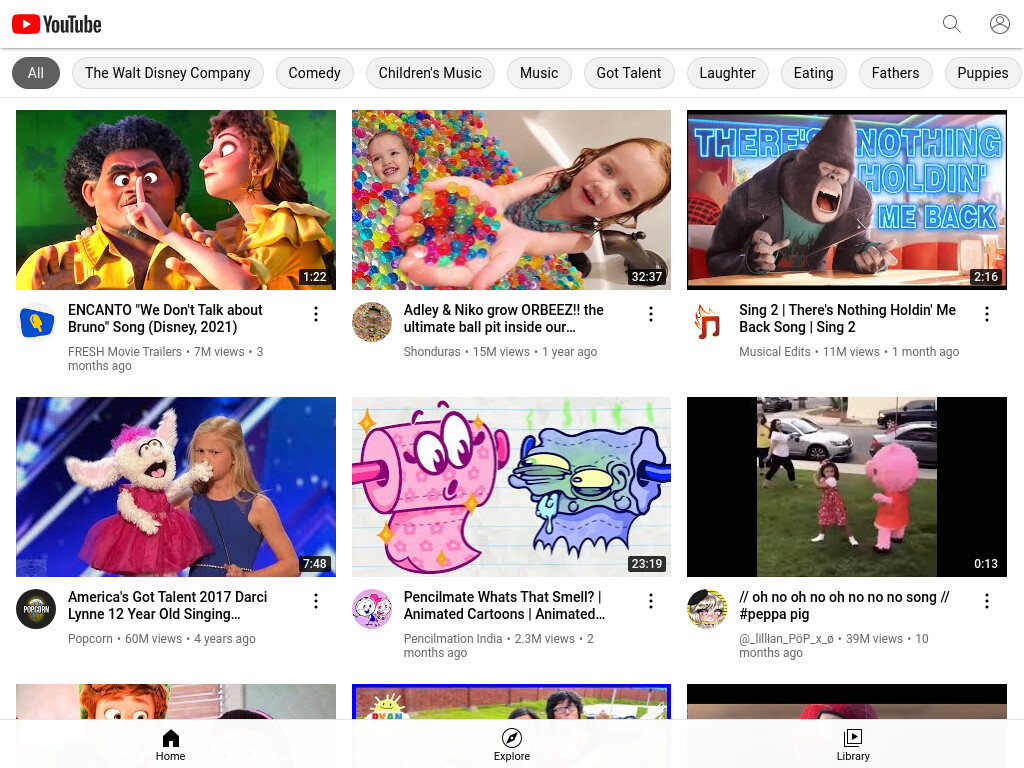Open options menu for oh no song video
The image size is (1024, 768).
[x=987, y=601]
